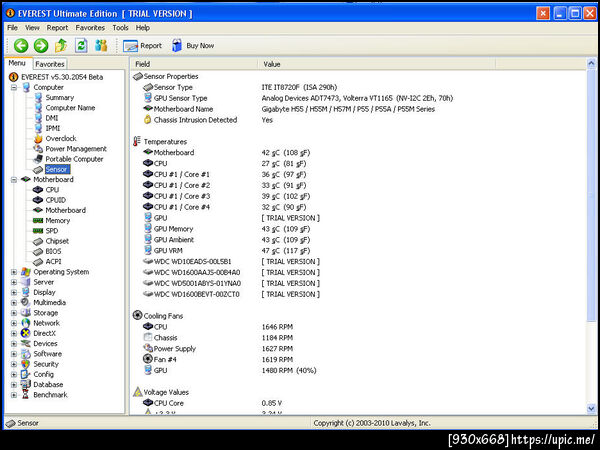Click the Security shield icon
600x450 pixels.
[26, 364]
